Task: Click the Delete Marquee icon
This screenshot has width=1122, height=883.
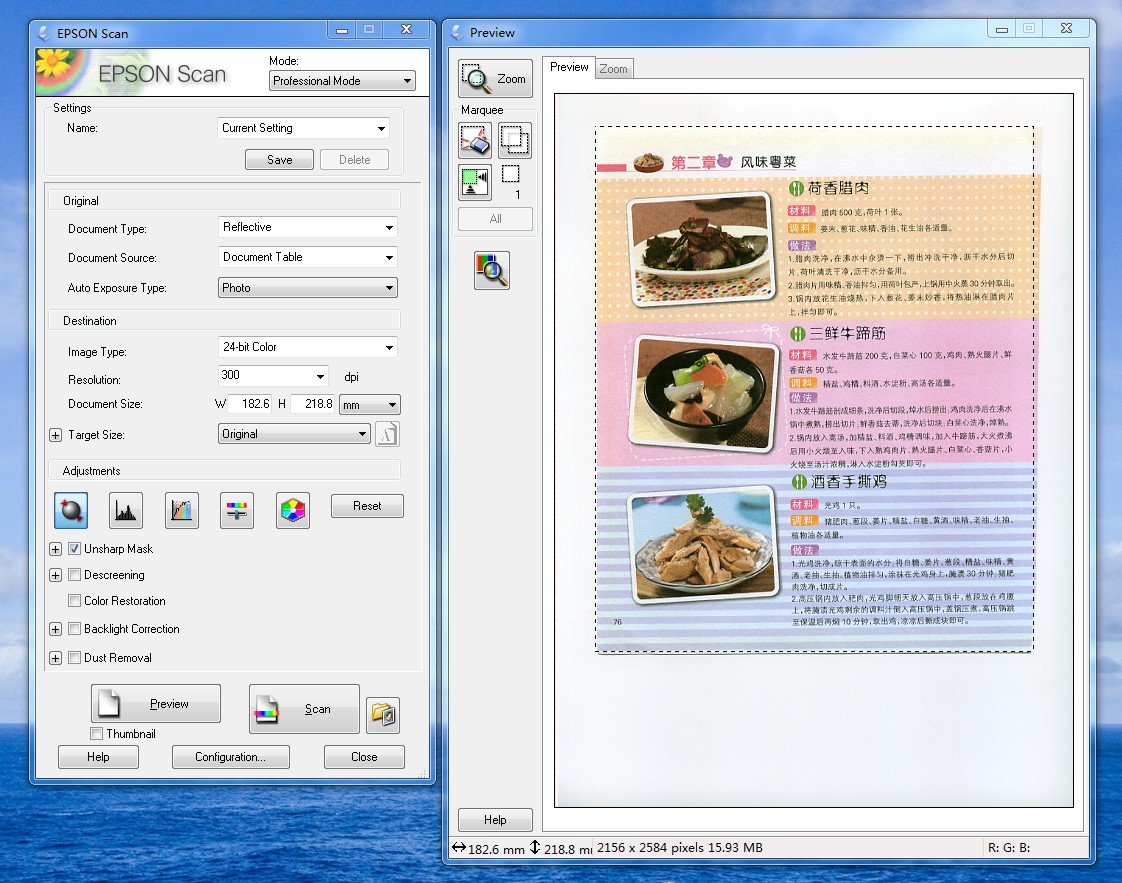Action: pos(475,140)
